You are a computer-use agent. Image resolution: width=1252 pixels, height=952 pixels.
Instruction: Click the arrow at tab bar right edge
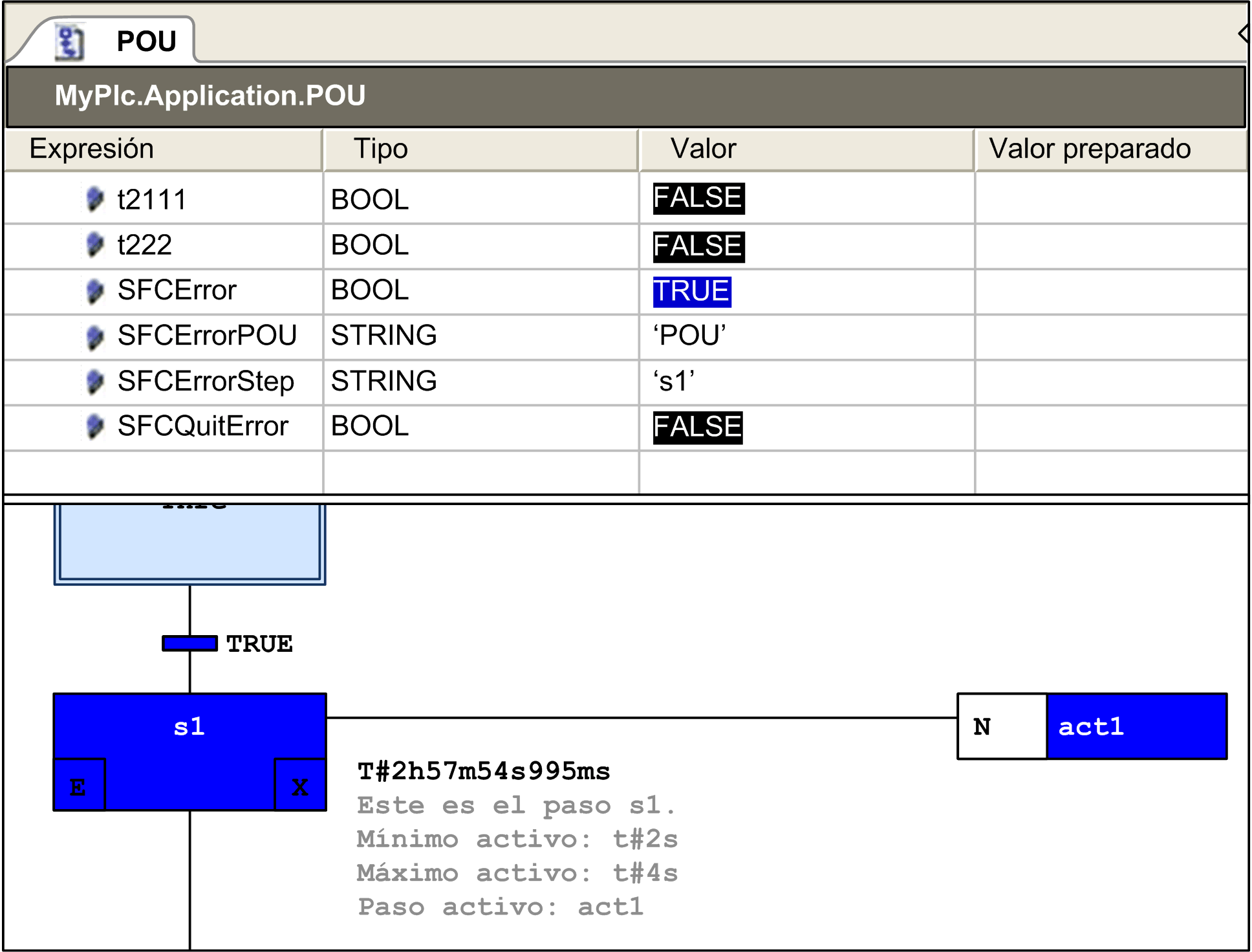pos(1243,33)
